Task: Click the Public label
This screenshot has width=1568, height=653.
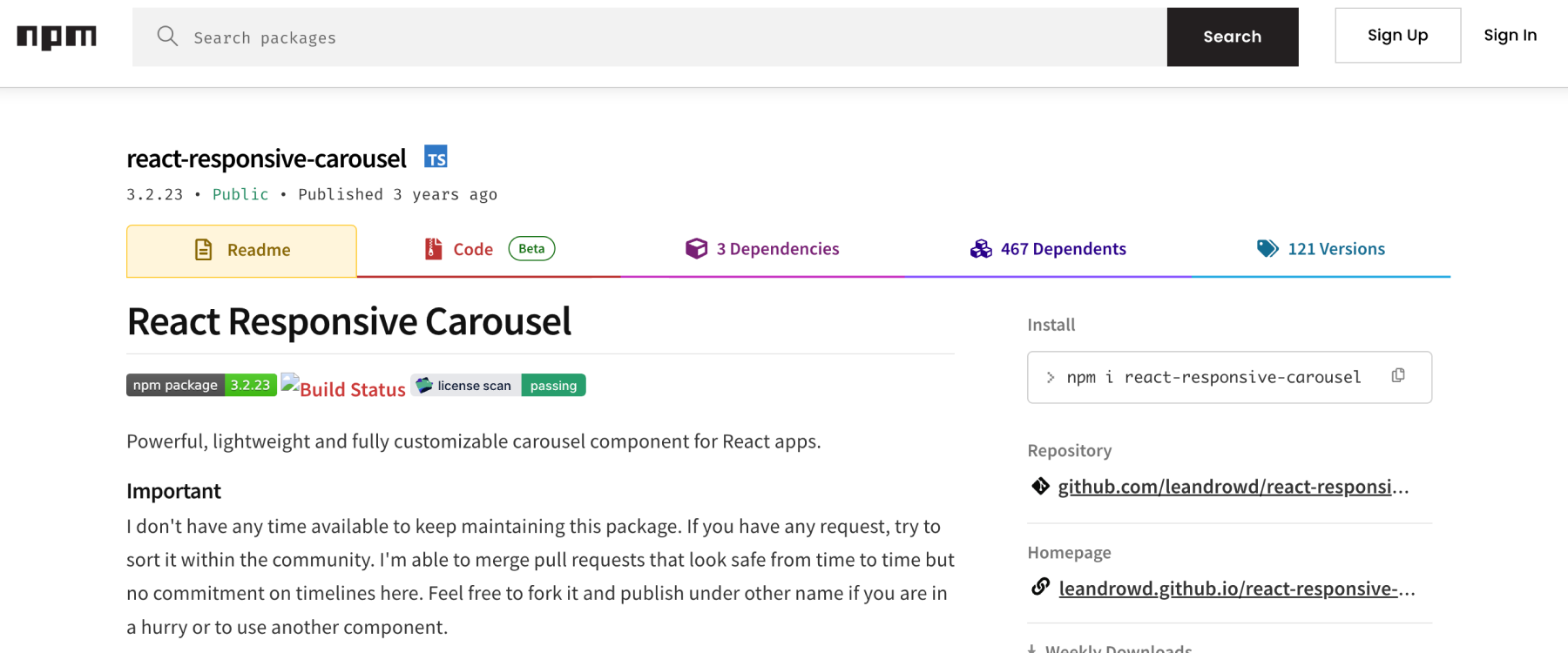Action: tap(240, 194)
